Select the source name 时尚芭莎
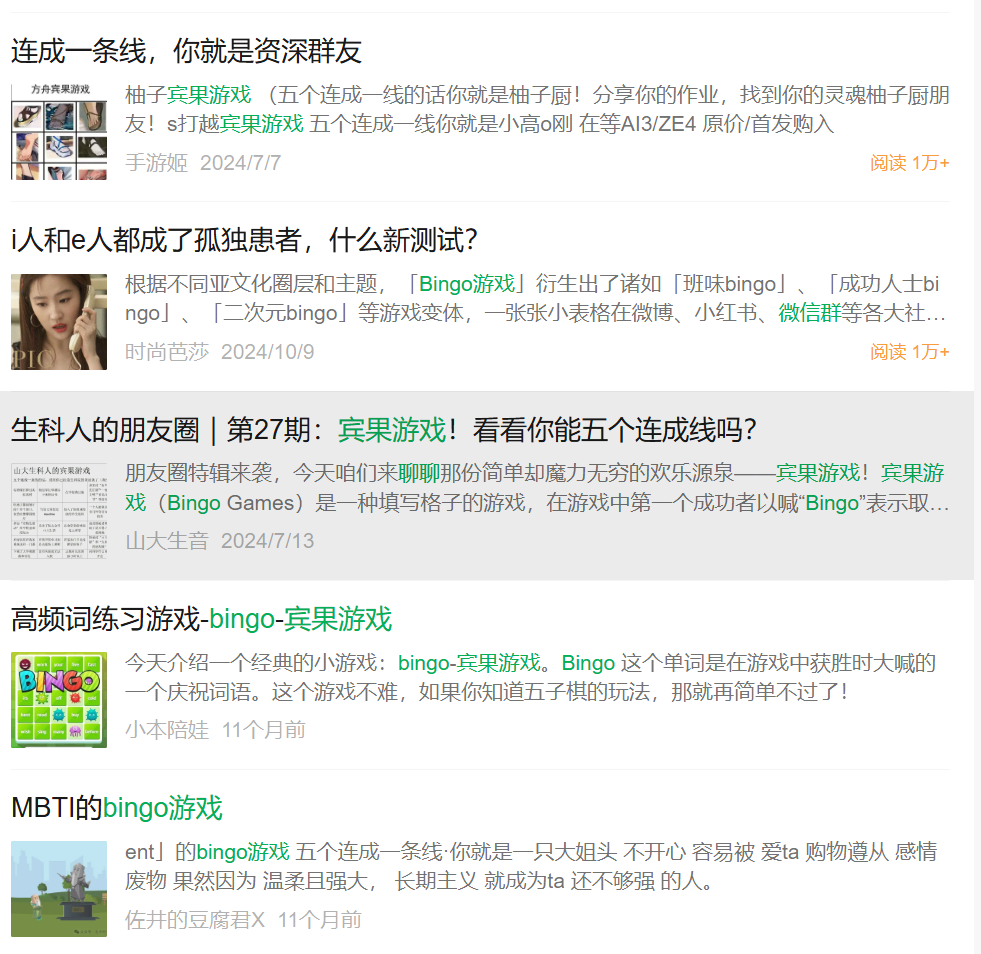This screenshot has height=954, width=981. 167,352
